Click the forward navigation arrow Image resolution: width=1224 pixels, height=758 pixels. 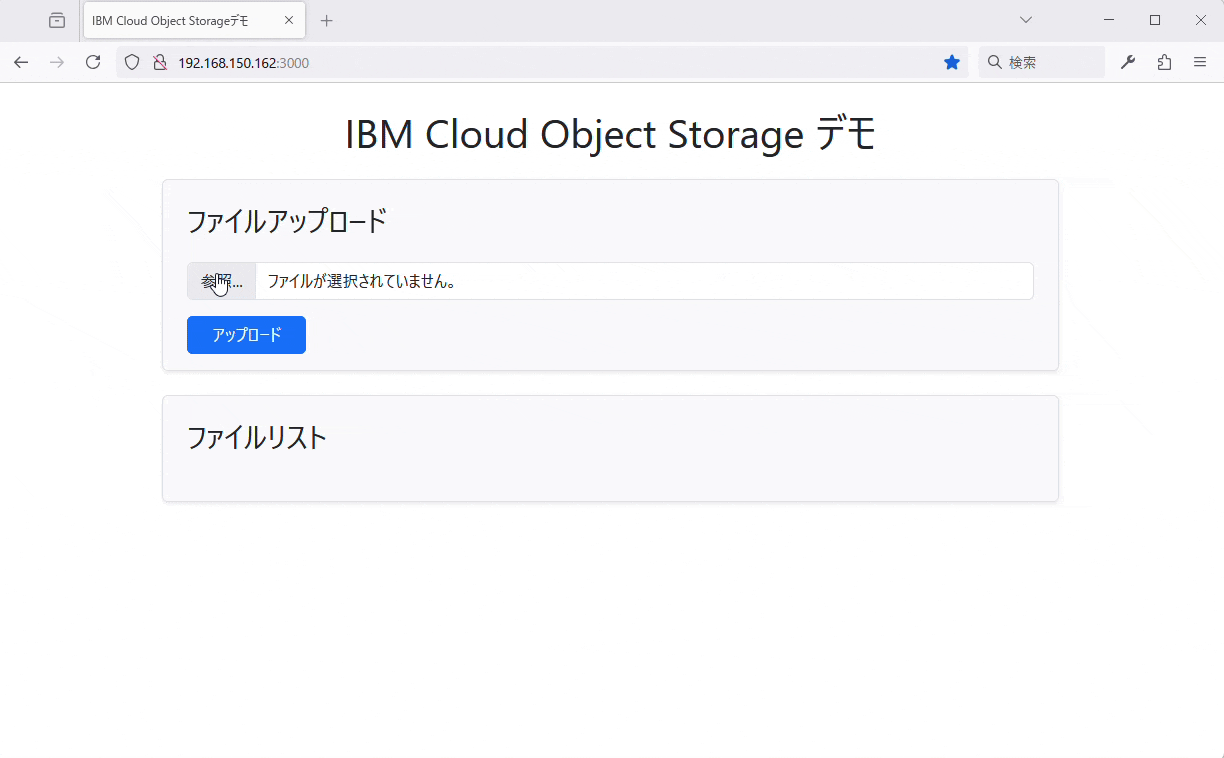coord(57,62)
